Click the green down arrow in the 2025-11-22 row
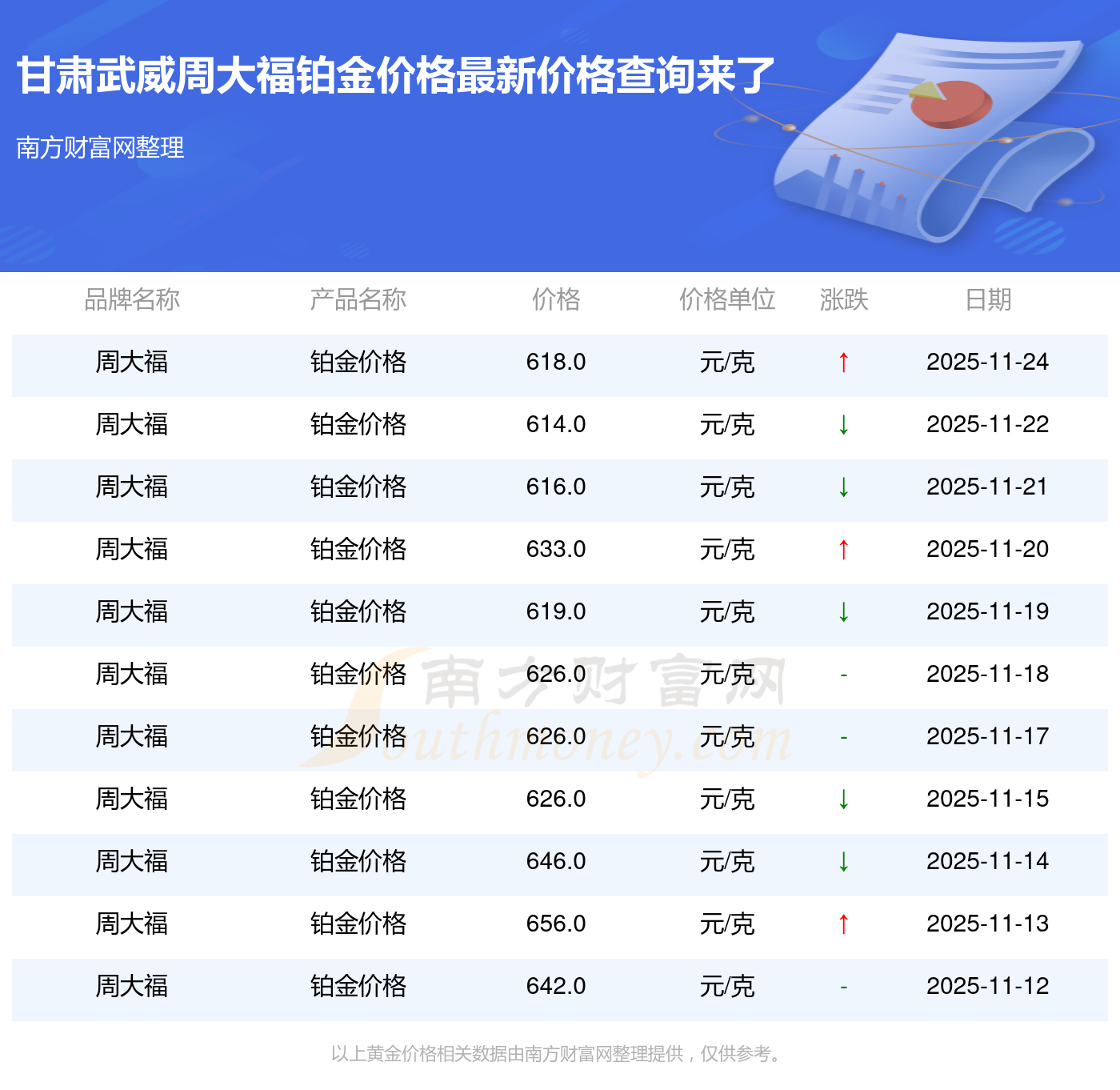The image size is (1120, 1090). coord(843,425)
